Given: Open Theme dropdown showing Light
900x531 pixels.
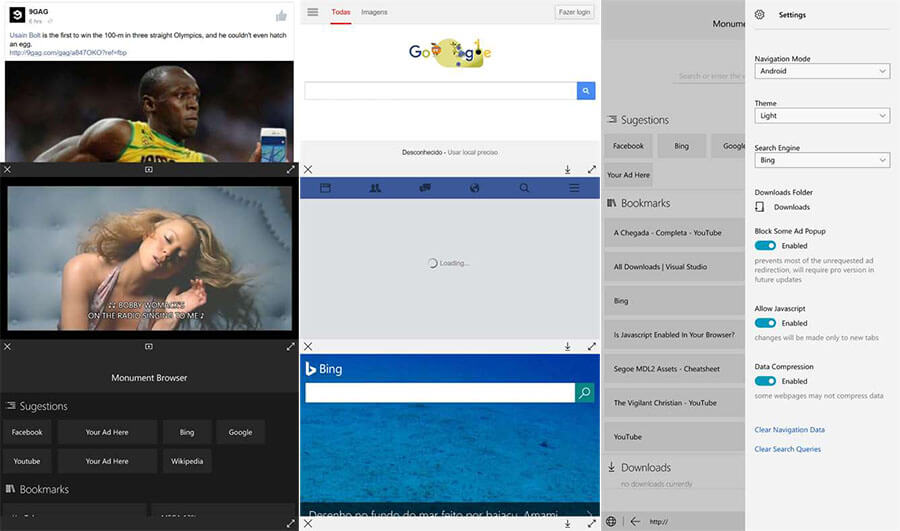Looking at the screenshot, I should [822, 116].
